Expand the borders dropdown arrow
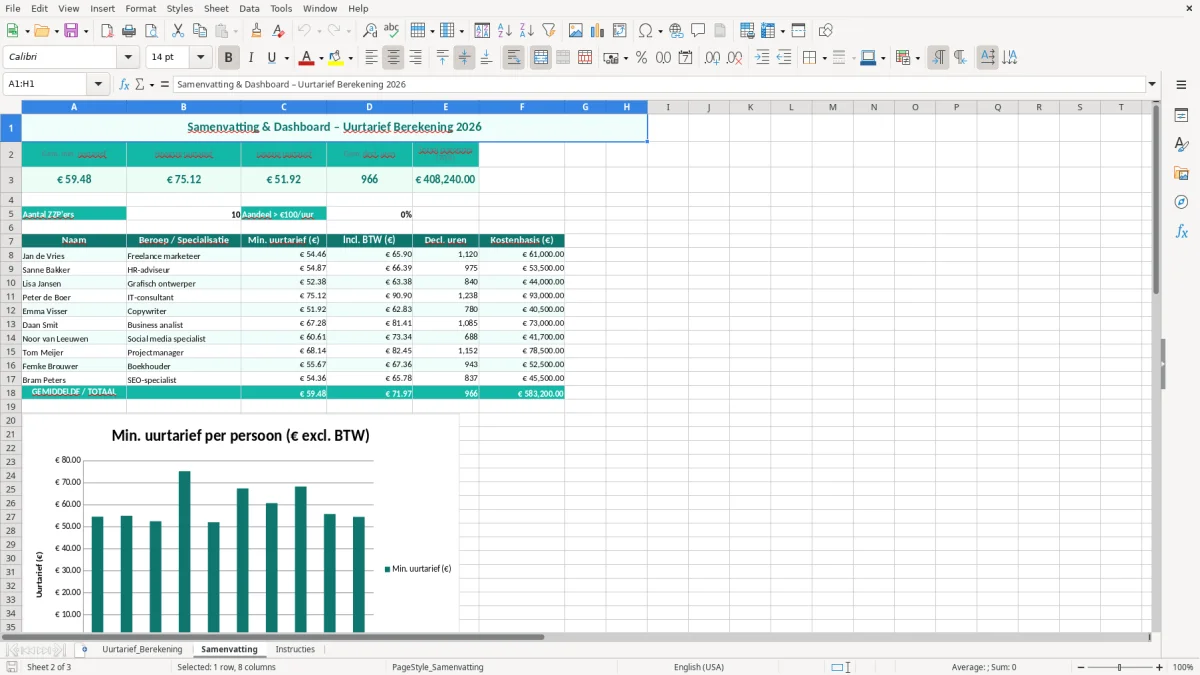The width and height of the screenshot is (1200, 675). [825, 58]
